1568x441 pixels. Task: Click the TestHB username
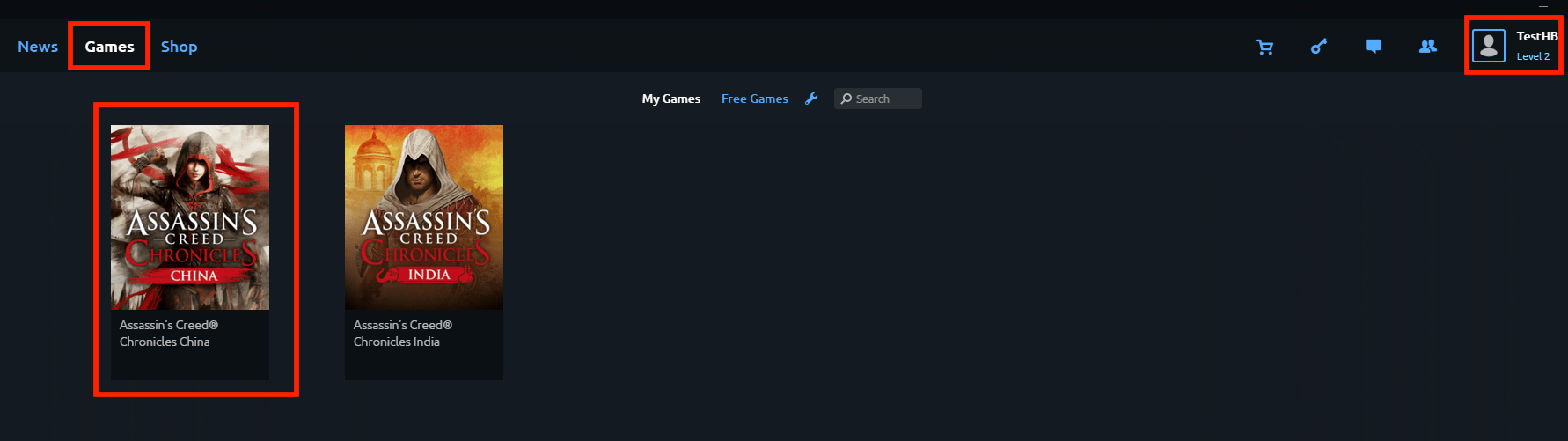pos(1537,36)
